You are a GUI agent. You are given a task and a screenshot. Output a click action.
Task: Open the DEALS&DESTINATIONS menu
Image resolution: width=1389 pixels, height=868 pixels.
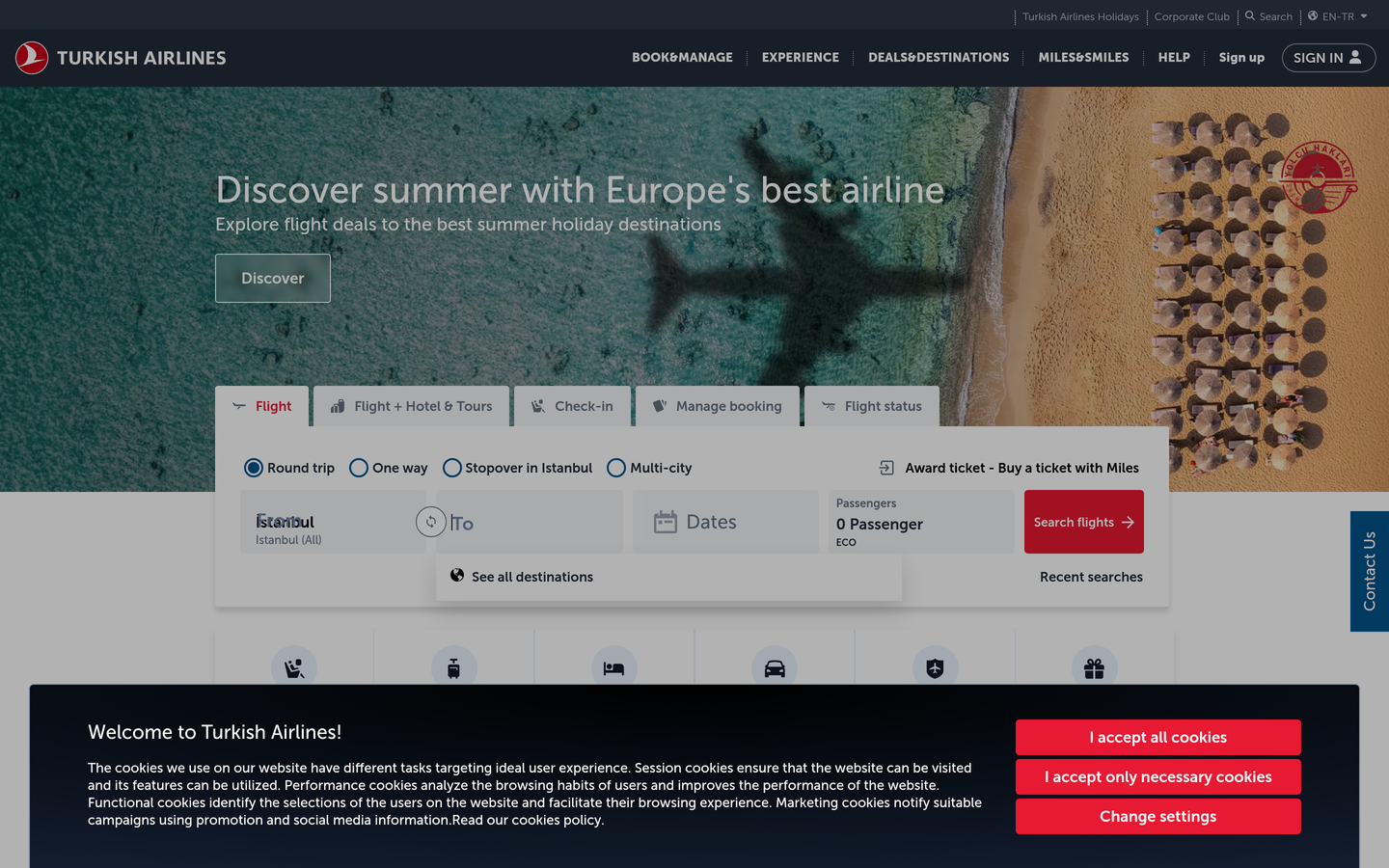pyautogui.click(x=939, y=58)
